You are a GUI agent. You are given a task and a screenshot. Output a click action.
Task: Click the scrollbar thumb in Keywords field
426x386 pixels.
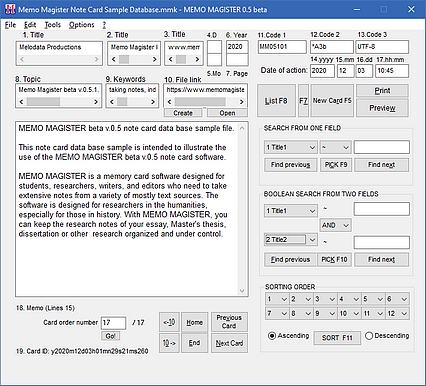pyautogui.click(x=122, y=102)
